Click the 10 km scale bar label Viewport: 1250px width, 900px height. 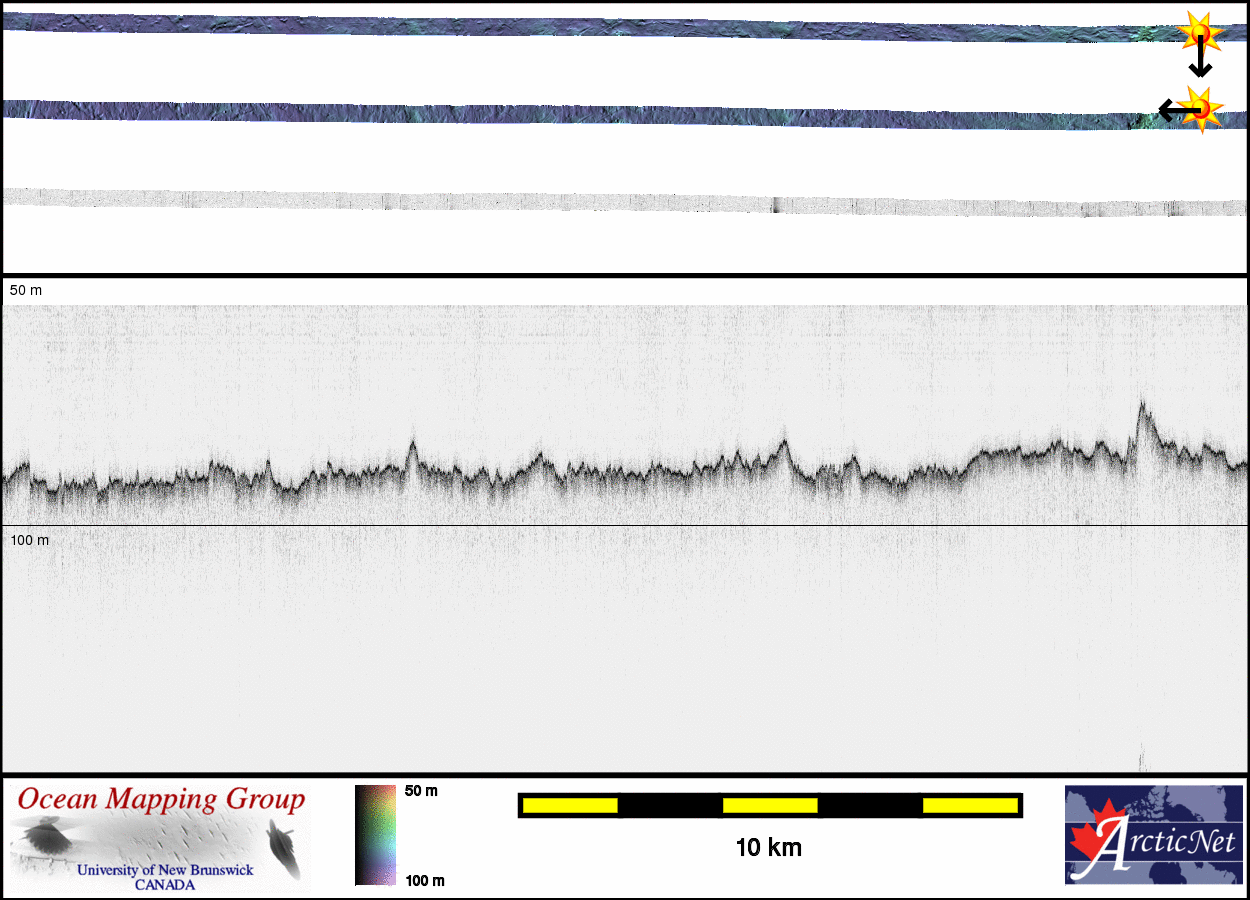(x=768, y=848)
